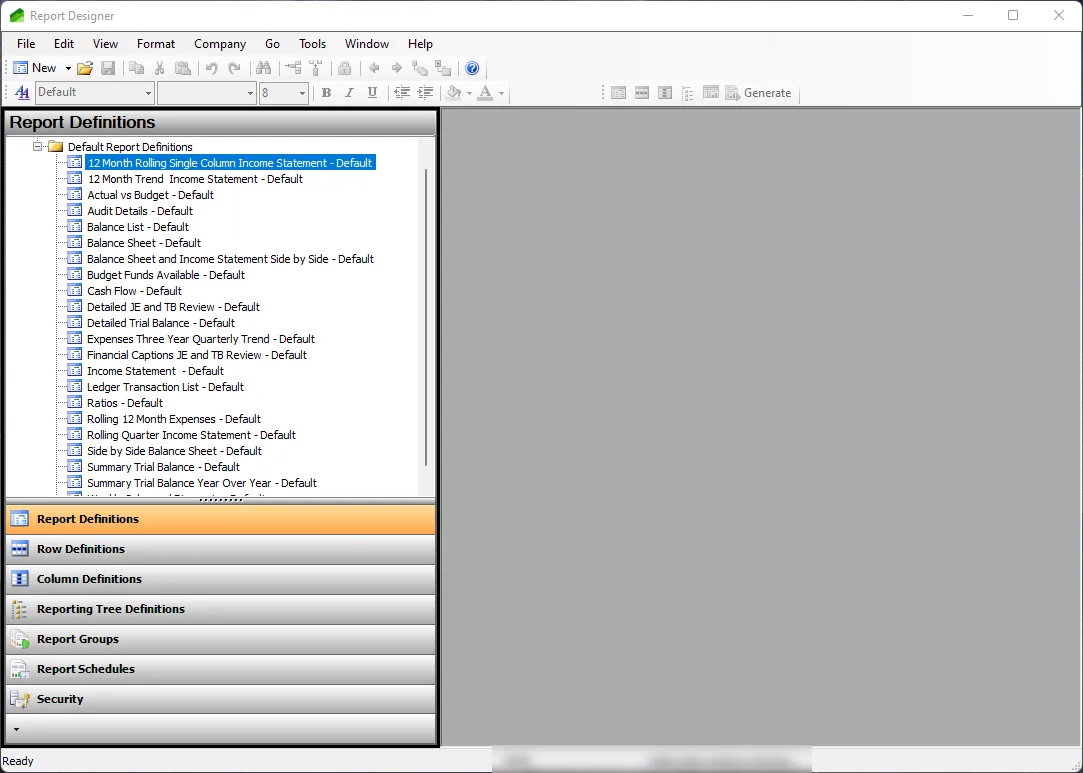Open the Format menu
Image resolution: width=1083 pixels, height=773 pixels.
156,44
